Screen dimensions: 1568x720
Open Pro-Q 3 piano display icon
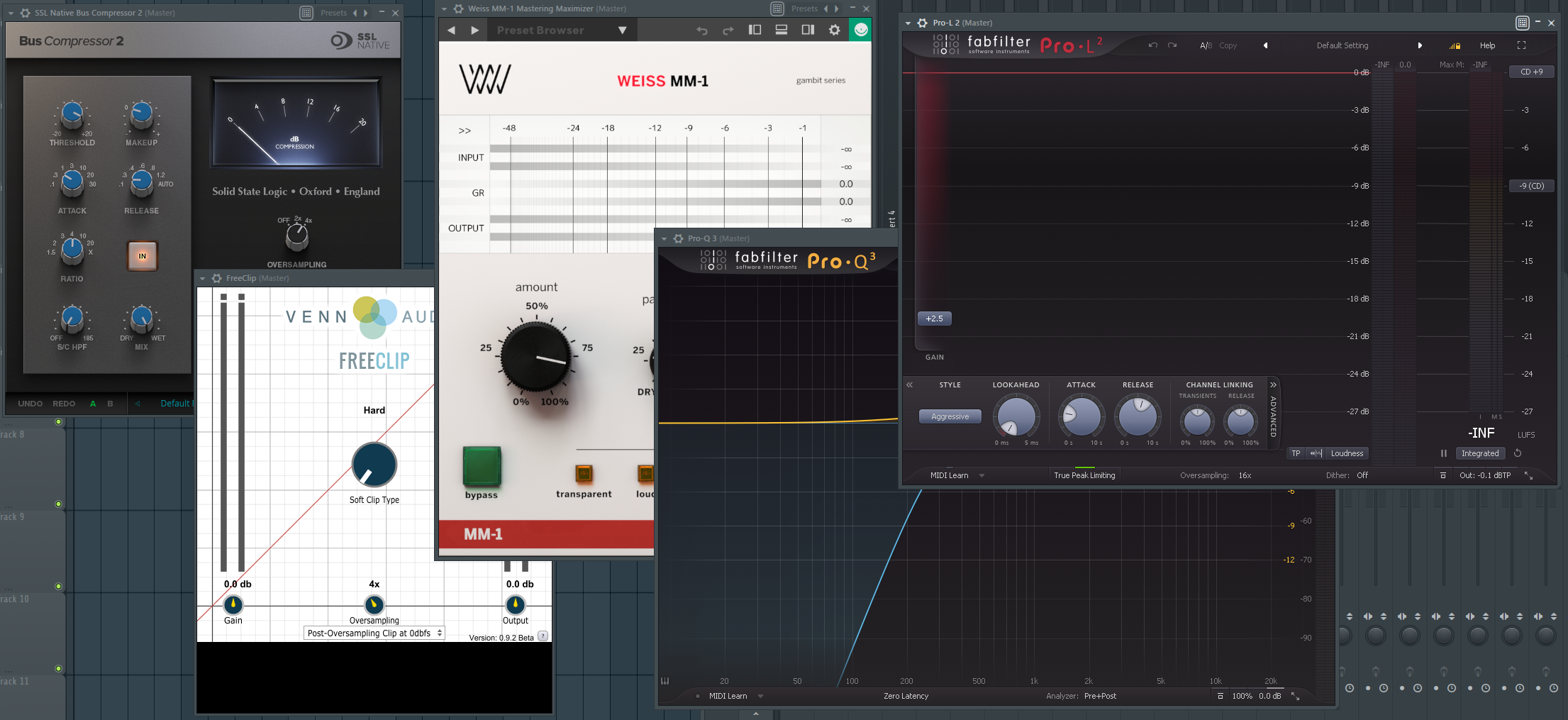tap(665, 681)
